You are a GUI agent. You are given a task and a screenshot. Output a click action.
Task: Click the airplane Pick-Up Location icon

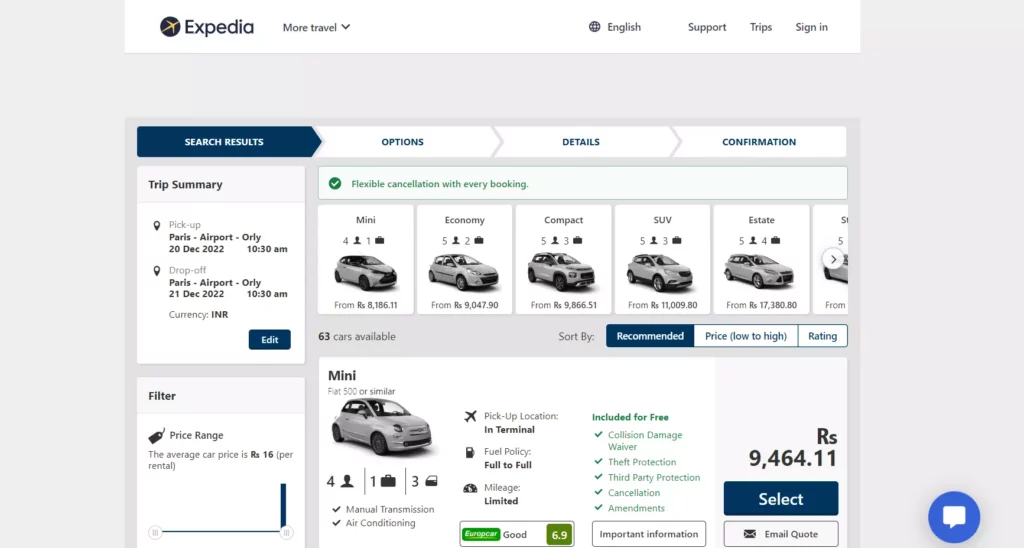(x=470, y=416)
